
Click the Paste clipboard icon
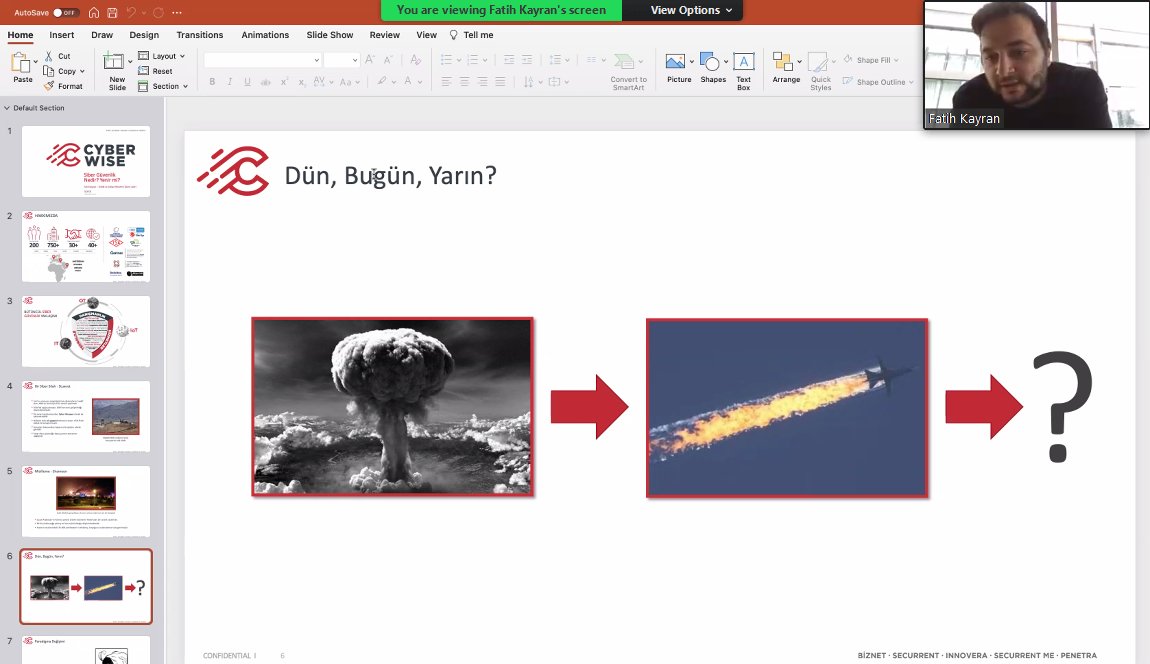coord(21,63)
